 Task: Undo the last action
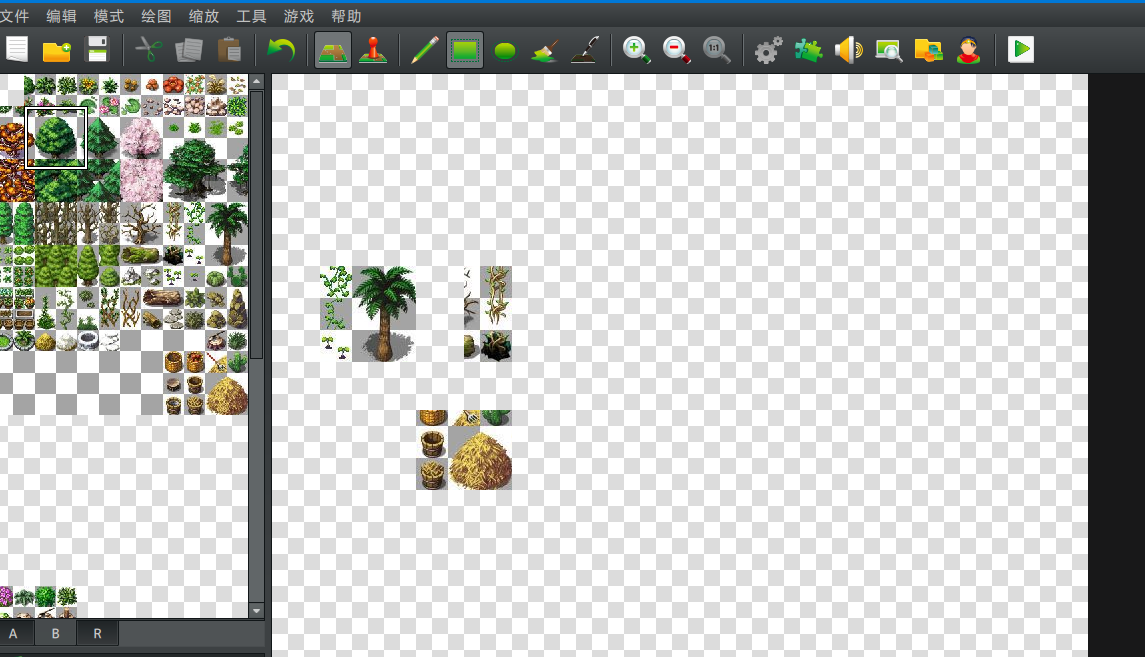(x=280, y=50)
